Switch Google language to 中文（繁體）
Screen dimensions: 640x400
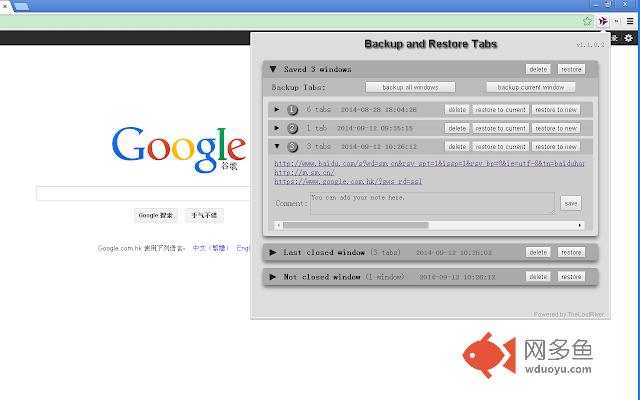tap(211, 248)
